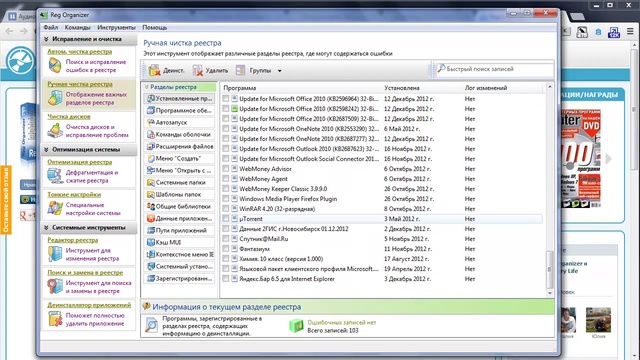The image size is (640, 360).
Task: Click the DVD magazine thumbnail in browser
Action: 580,158
